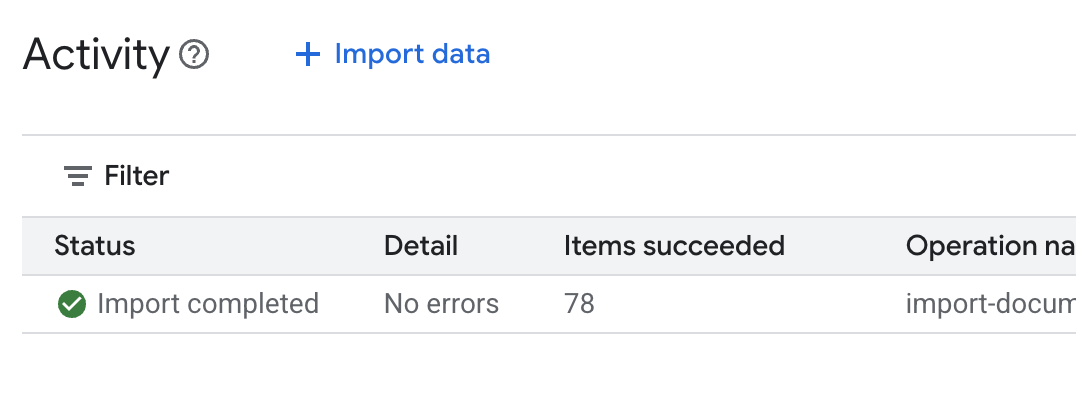The width and height of the screenshot is (1076, 406).
Task: Click the Filter label text
Action: click(x=137, y=177)
